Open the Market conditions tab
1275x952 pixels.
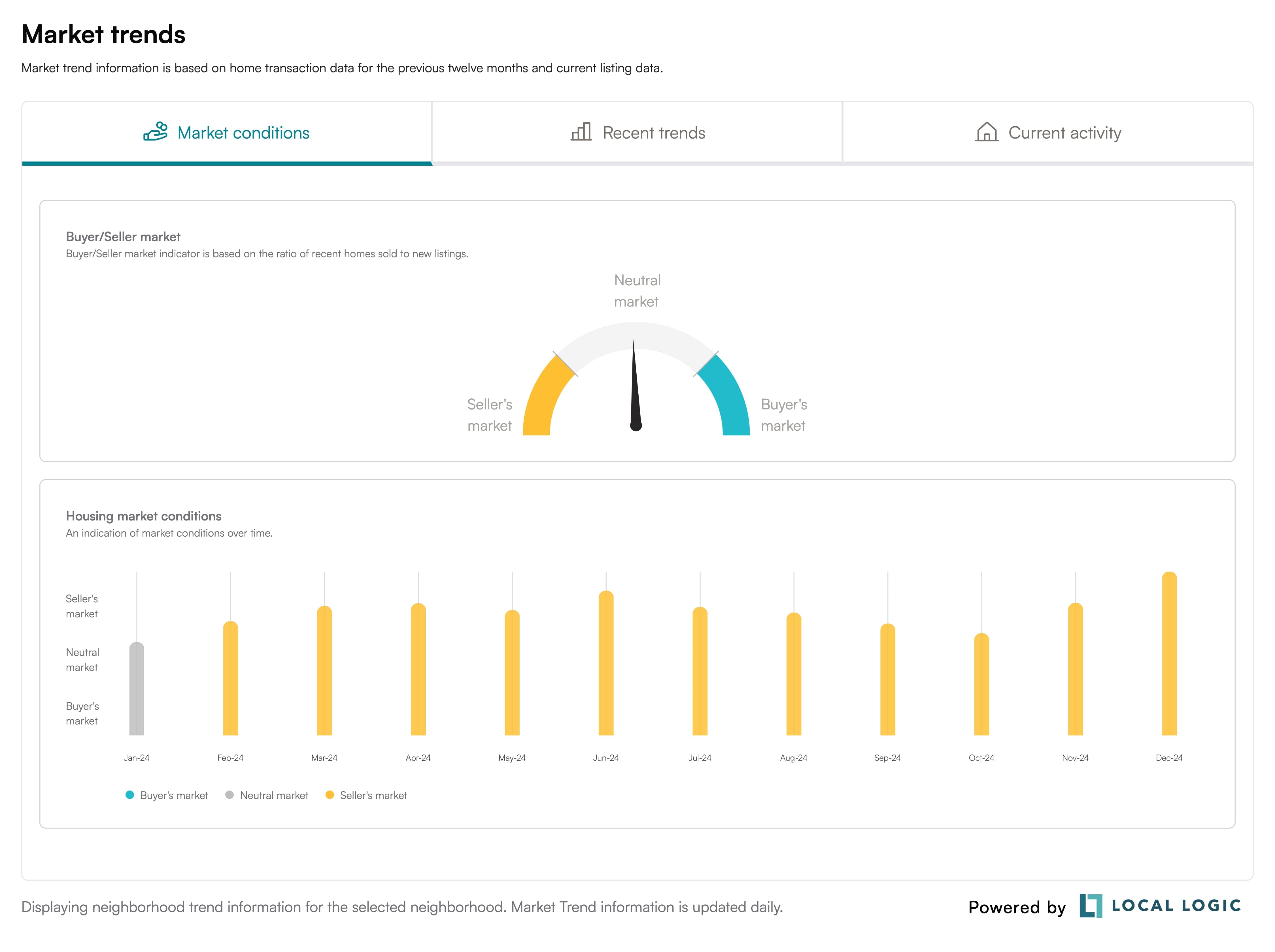tap(226, 133)
